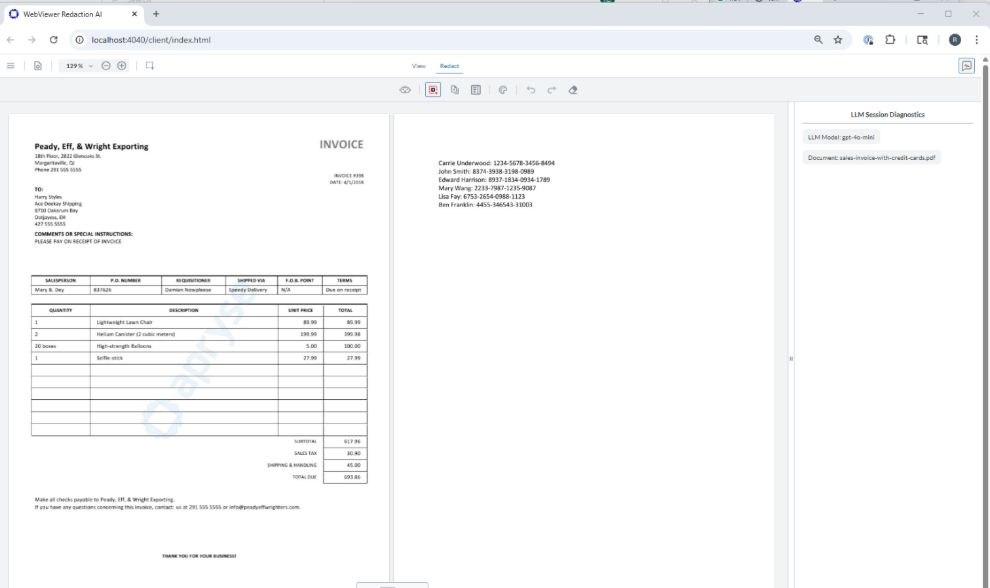The width and height of the screenshot is (990, 588).
Task: Click the zoom magnifier icon in address bar
Action: 818,40
